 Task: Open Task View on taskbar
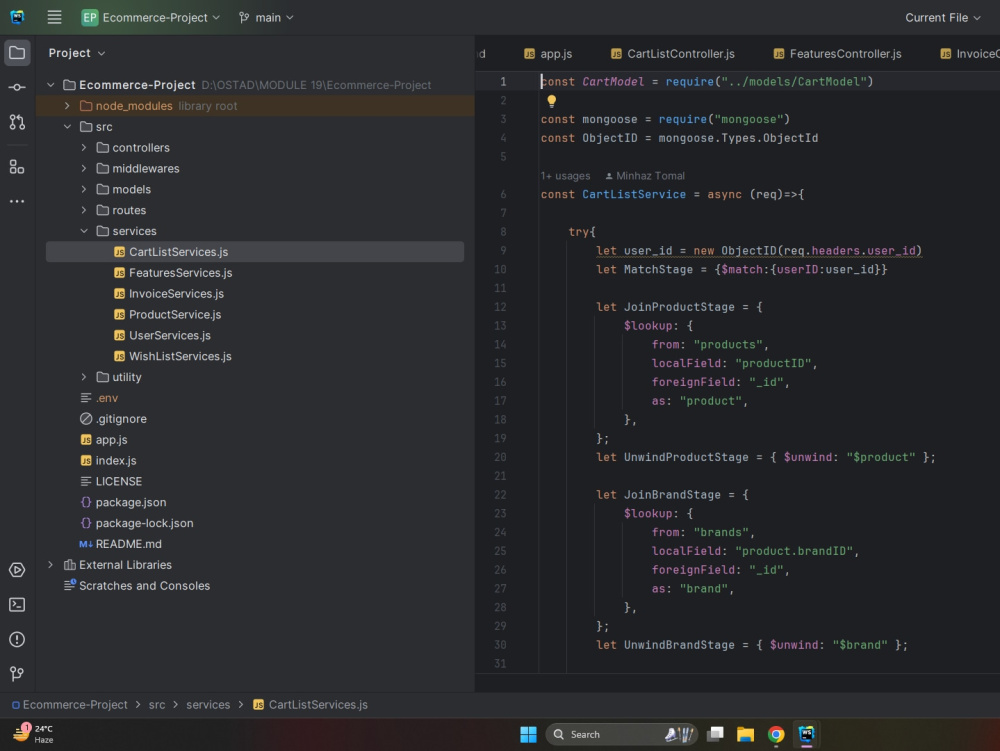(716, 734)
